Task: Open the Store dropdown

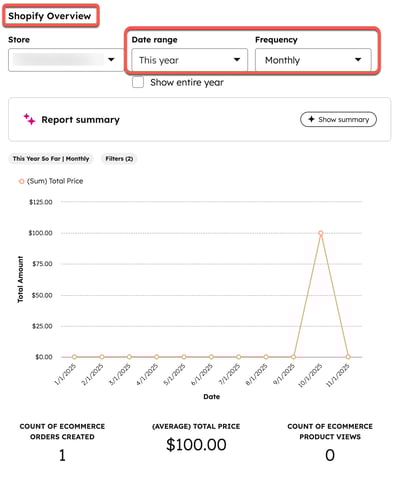Action: tap(66, 60)
